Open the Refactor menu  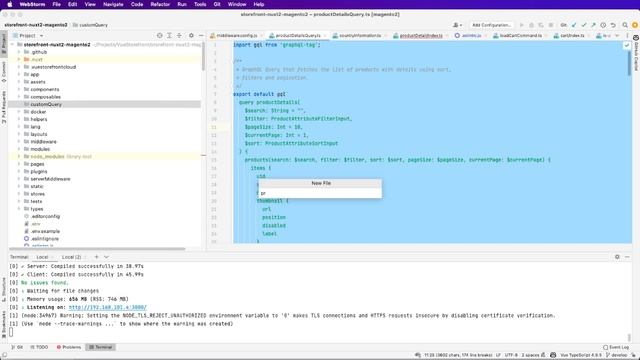(160, 4)
